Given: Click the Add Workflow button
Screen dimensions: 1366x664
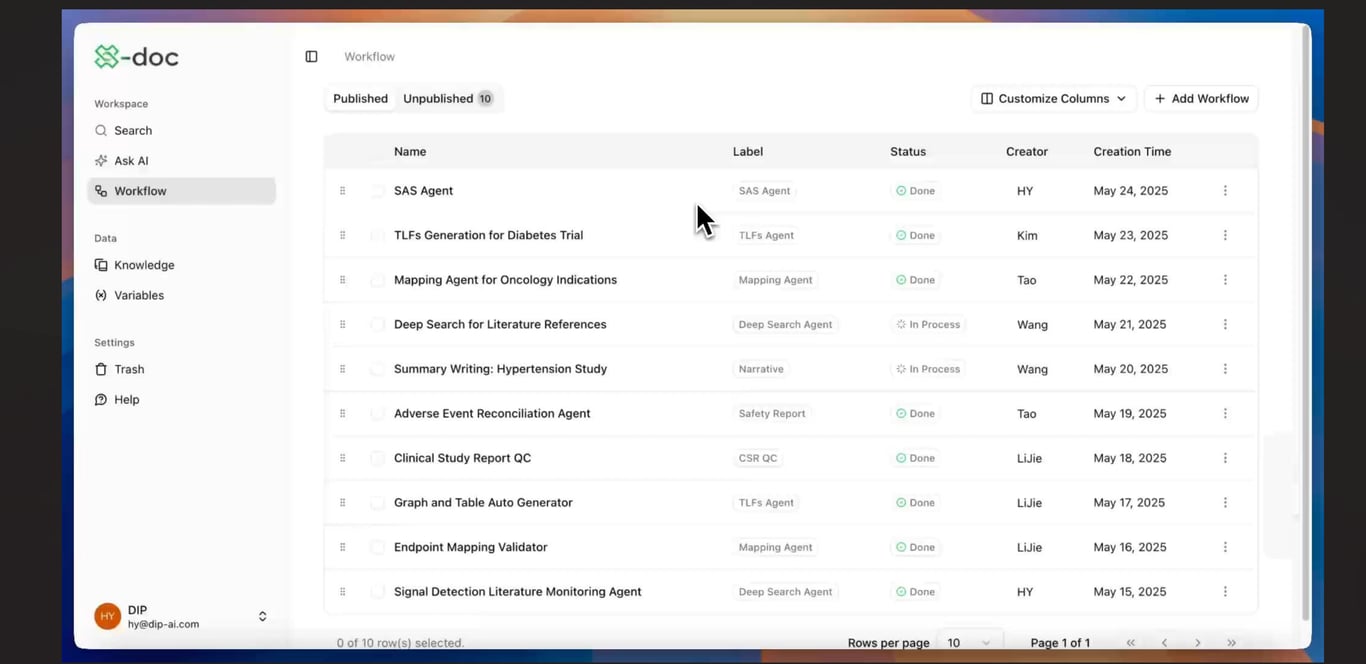Looking at the screenshot, I should click(1200, 98).
